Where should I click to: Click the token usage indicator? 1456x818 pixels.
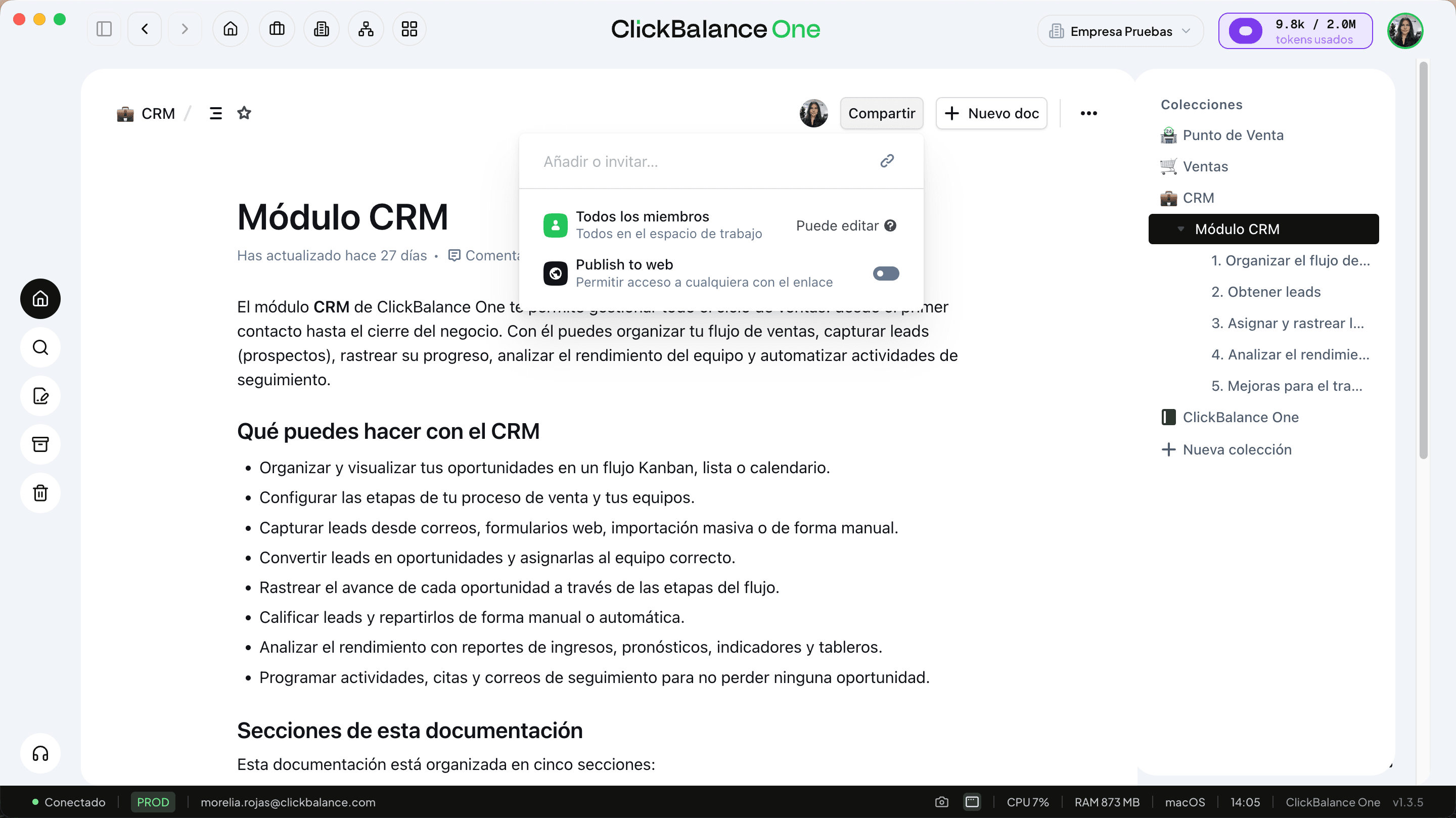coord(1295,31)
